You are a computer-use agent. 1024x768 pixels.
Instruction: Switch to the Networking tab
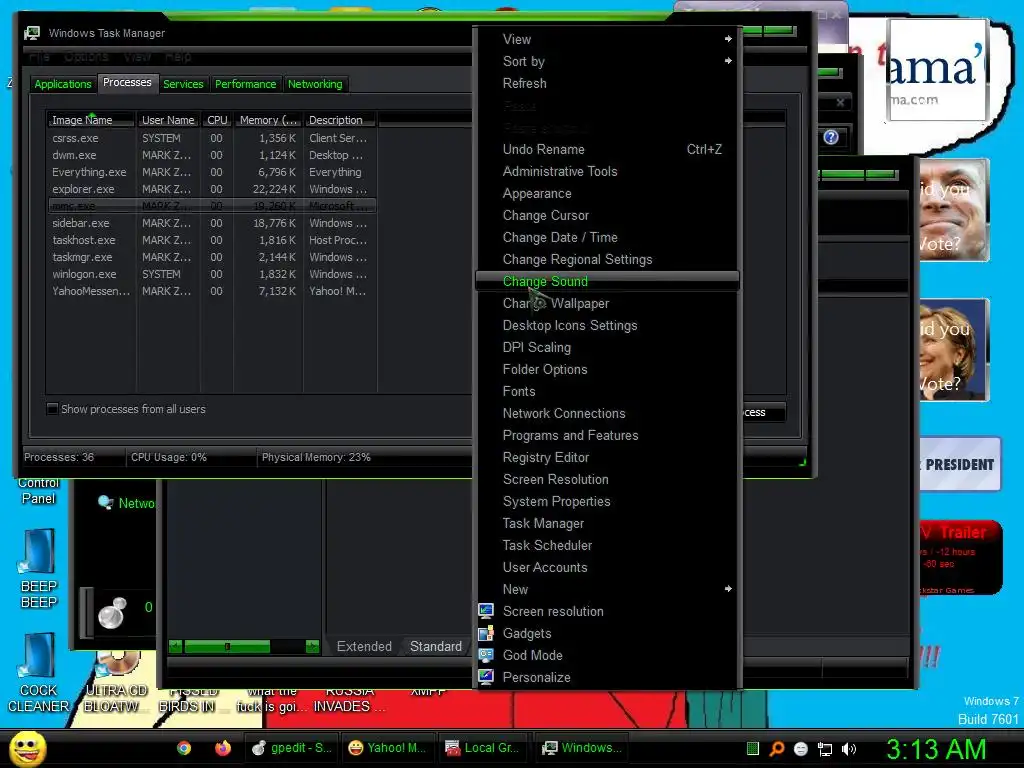pos(315,84)
